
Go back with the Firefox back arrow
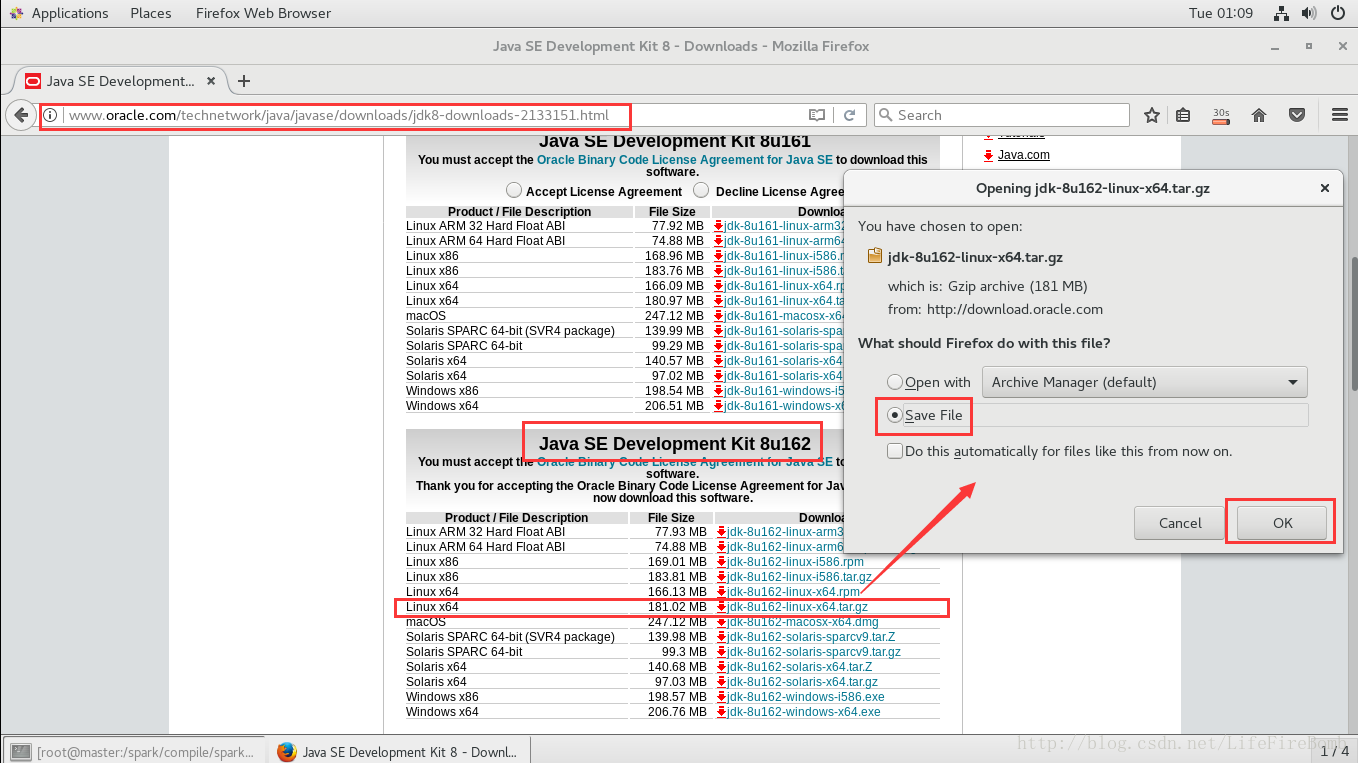[20, 115]
